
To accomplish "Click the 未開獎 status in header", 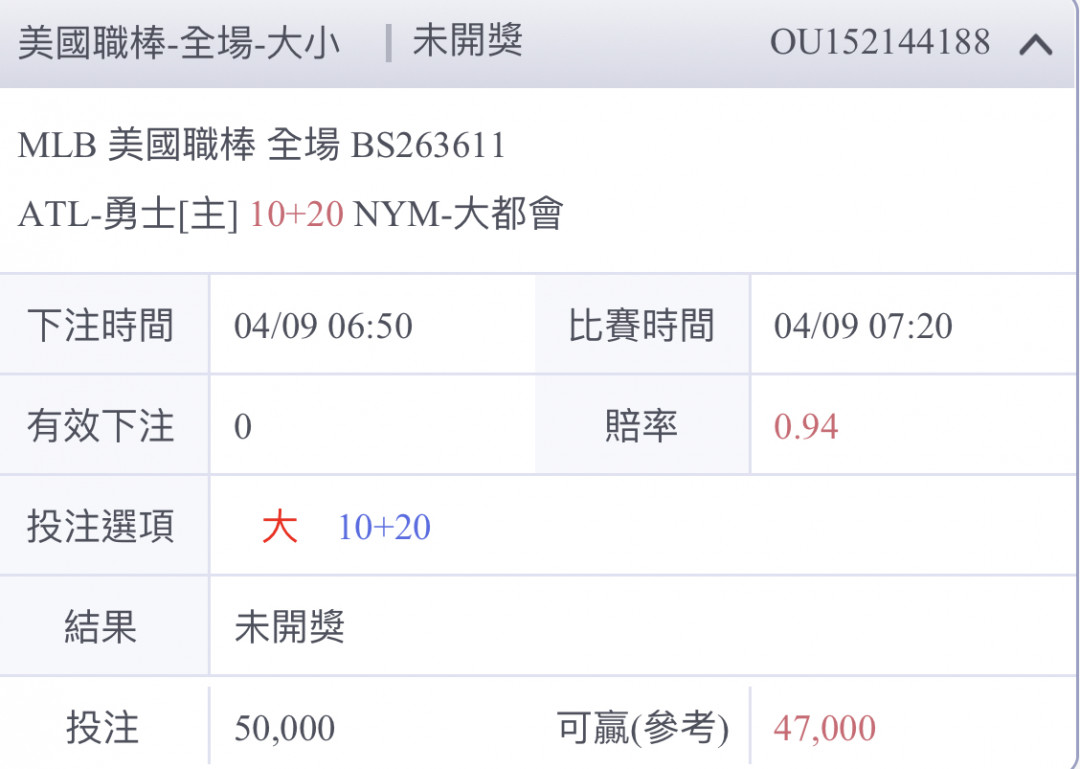I will (x=468, y=41).
